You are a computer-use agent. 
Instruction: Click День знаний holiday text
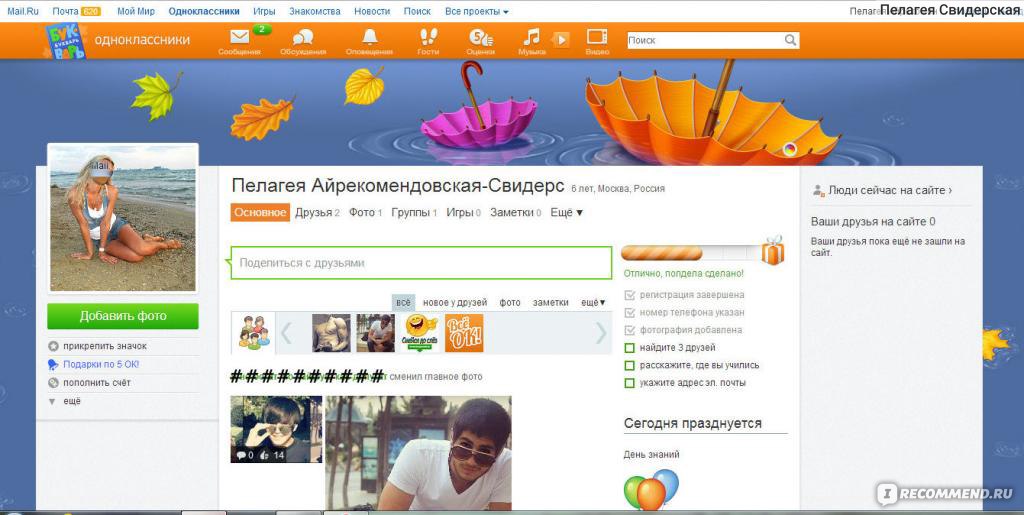[651, 454]
